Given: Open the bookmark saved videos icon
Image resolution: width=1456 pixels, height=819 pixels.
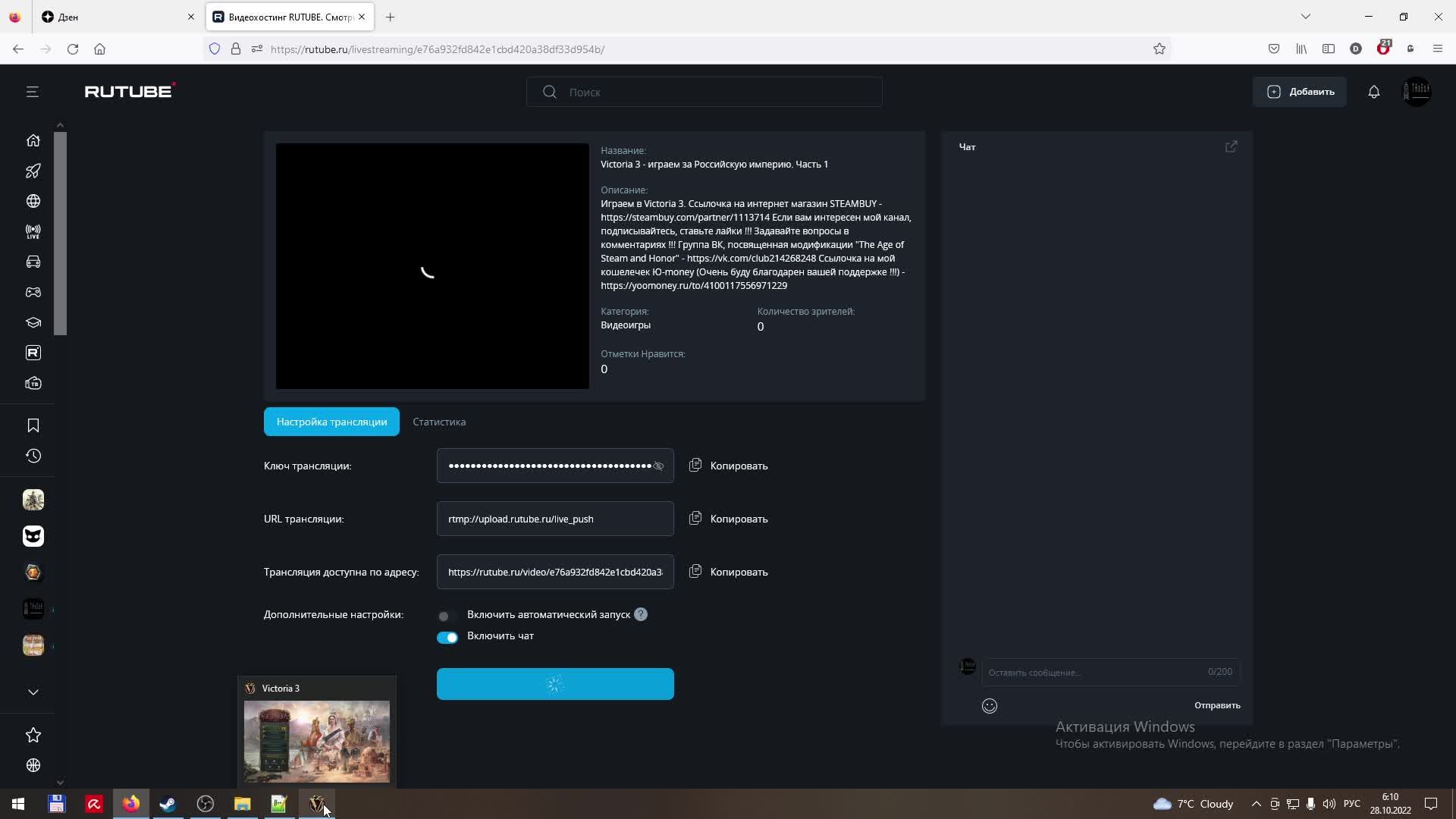Looking at the screenshot, I should click(x=33, y=426).
